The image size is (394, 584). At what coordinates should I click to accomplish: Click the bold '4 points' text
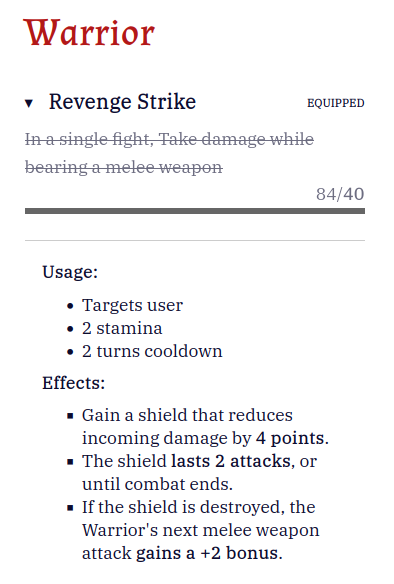tap(290, 438)
